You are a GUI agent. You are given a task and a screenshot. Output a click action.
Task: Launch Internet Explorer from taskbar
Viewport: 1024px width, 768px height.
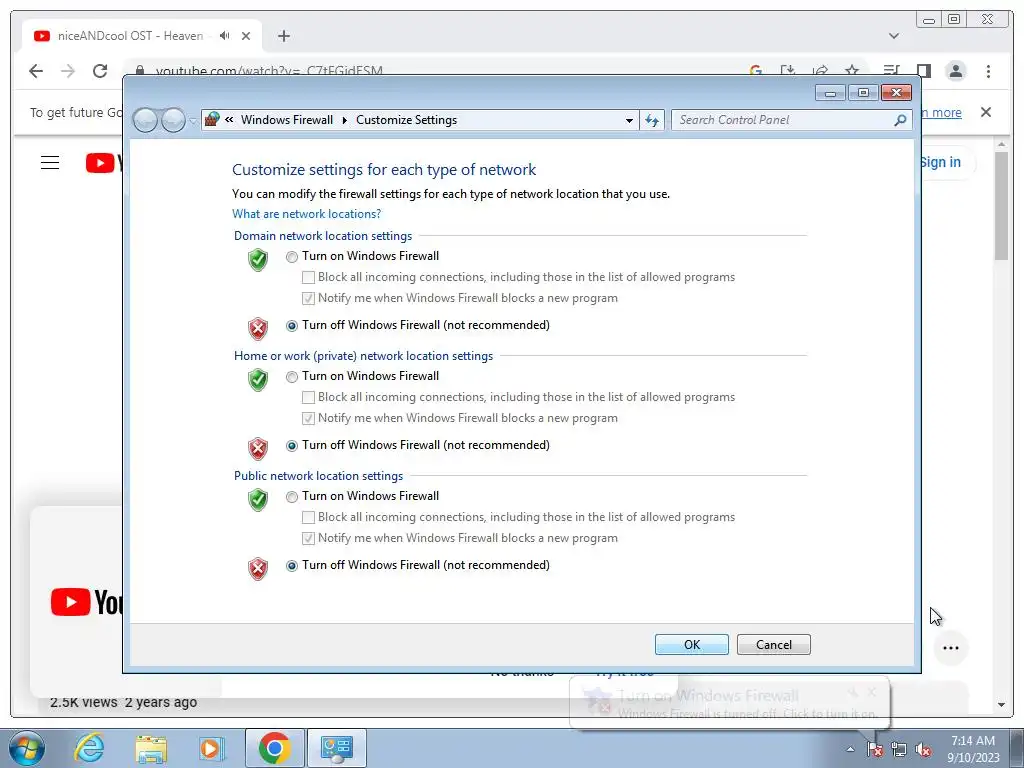point(89,748)
